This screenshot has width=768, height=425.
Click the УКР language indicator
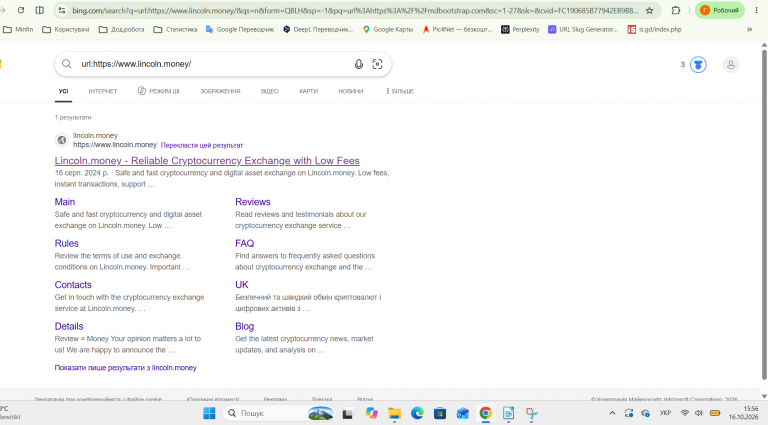(x=665, y=413)
